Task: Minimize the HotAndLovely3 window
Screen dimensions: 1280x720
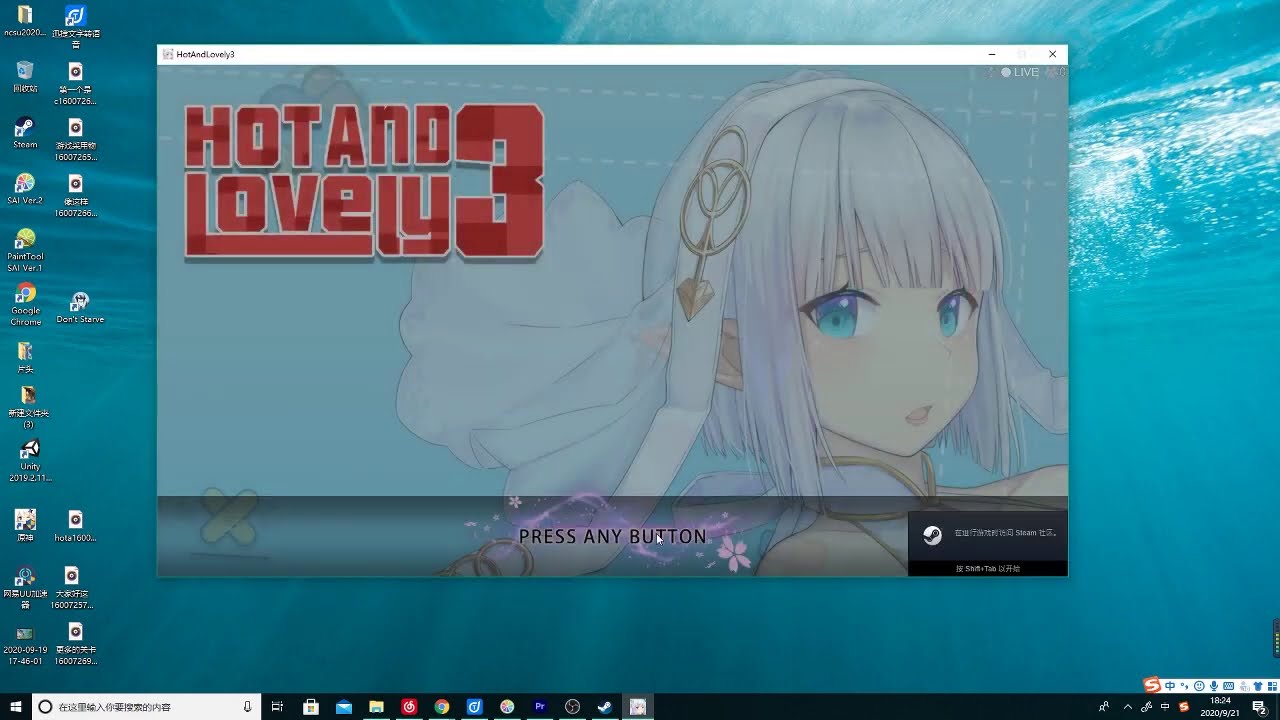Action: (991, 54)
